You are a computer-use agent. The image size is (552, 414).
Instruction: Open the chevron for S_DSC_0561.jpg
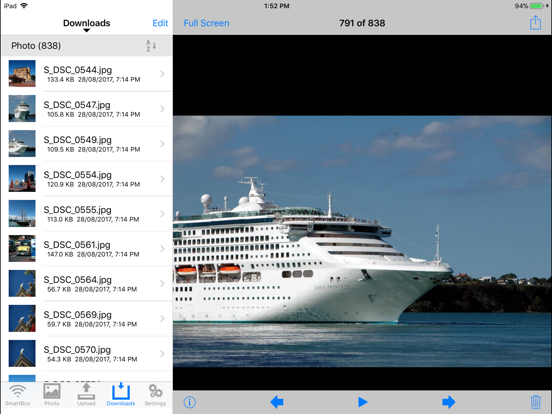tap(162, 249)
